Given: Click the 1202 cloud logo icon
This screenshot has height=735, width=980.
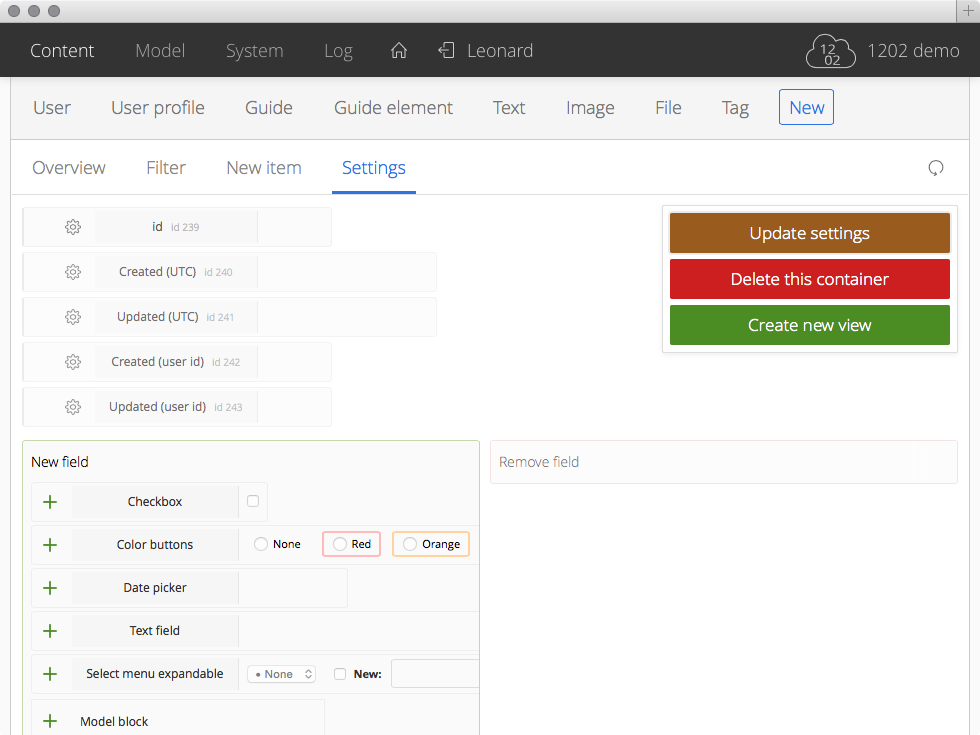Looking at the screenshot, I should click(831, 52).
